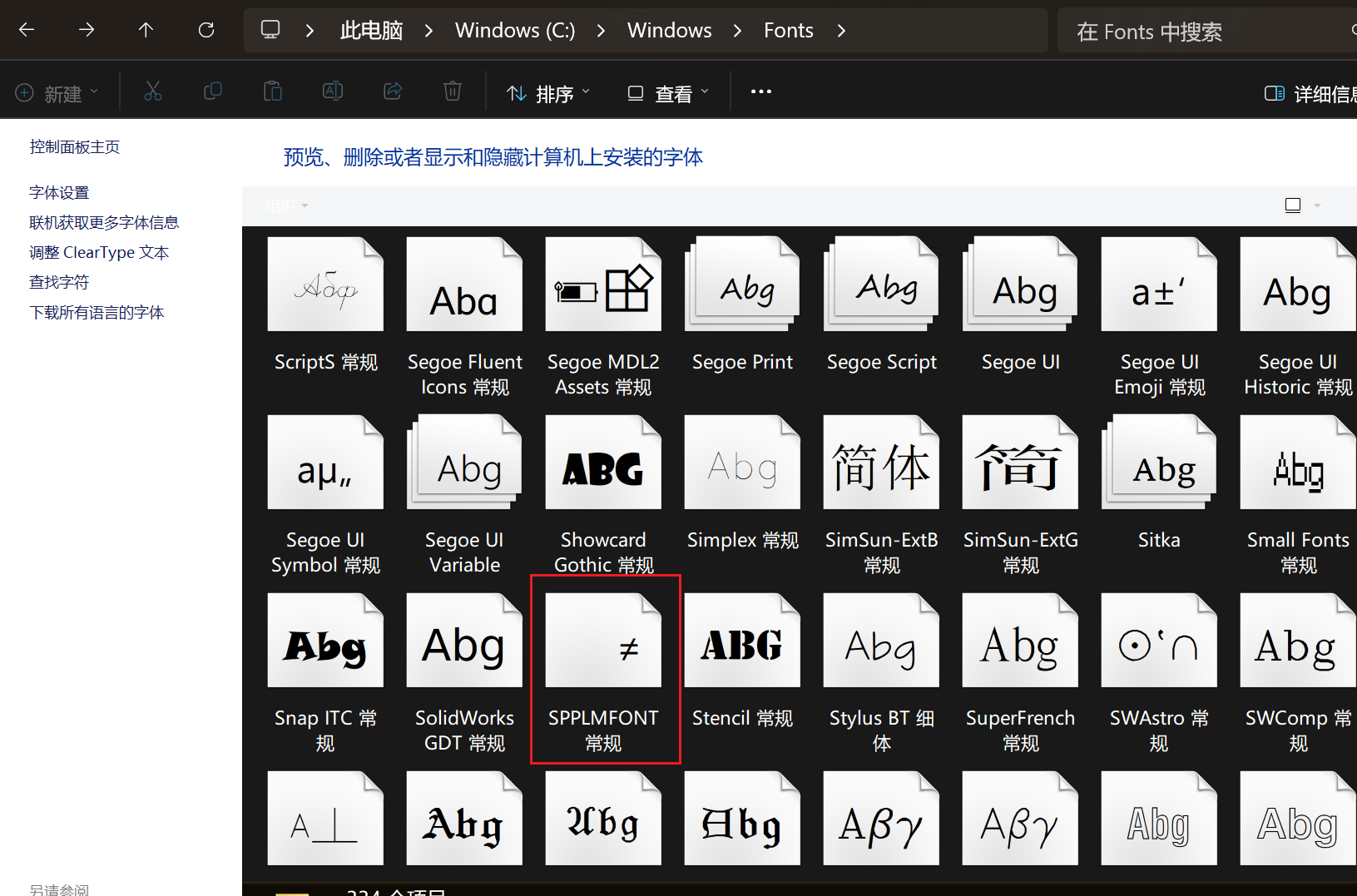The height and width of the screenshot is (896, 1357).
Task: Select the SimSun-ExtB font
Action: 881,496
